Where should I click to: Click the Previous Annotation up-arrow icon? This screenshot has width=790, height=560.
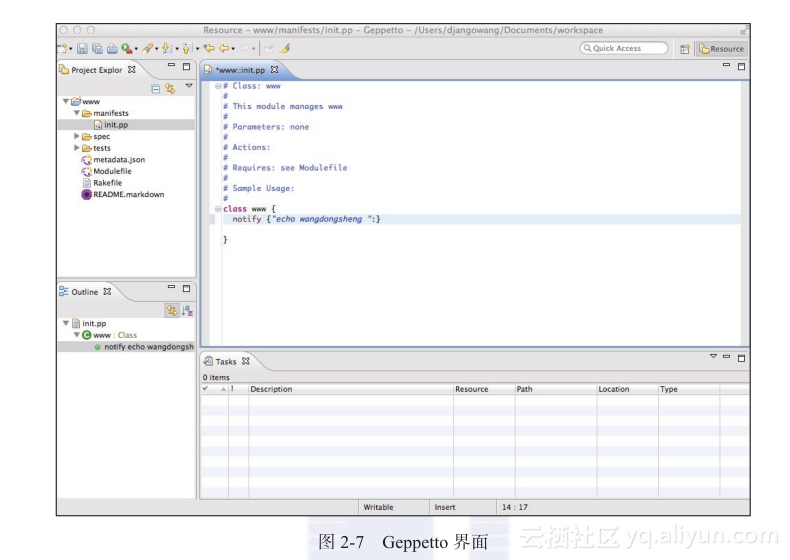click(x=187, y=48)
